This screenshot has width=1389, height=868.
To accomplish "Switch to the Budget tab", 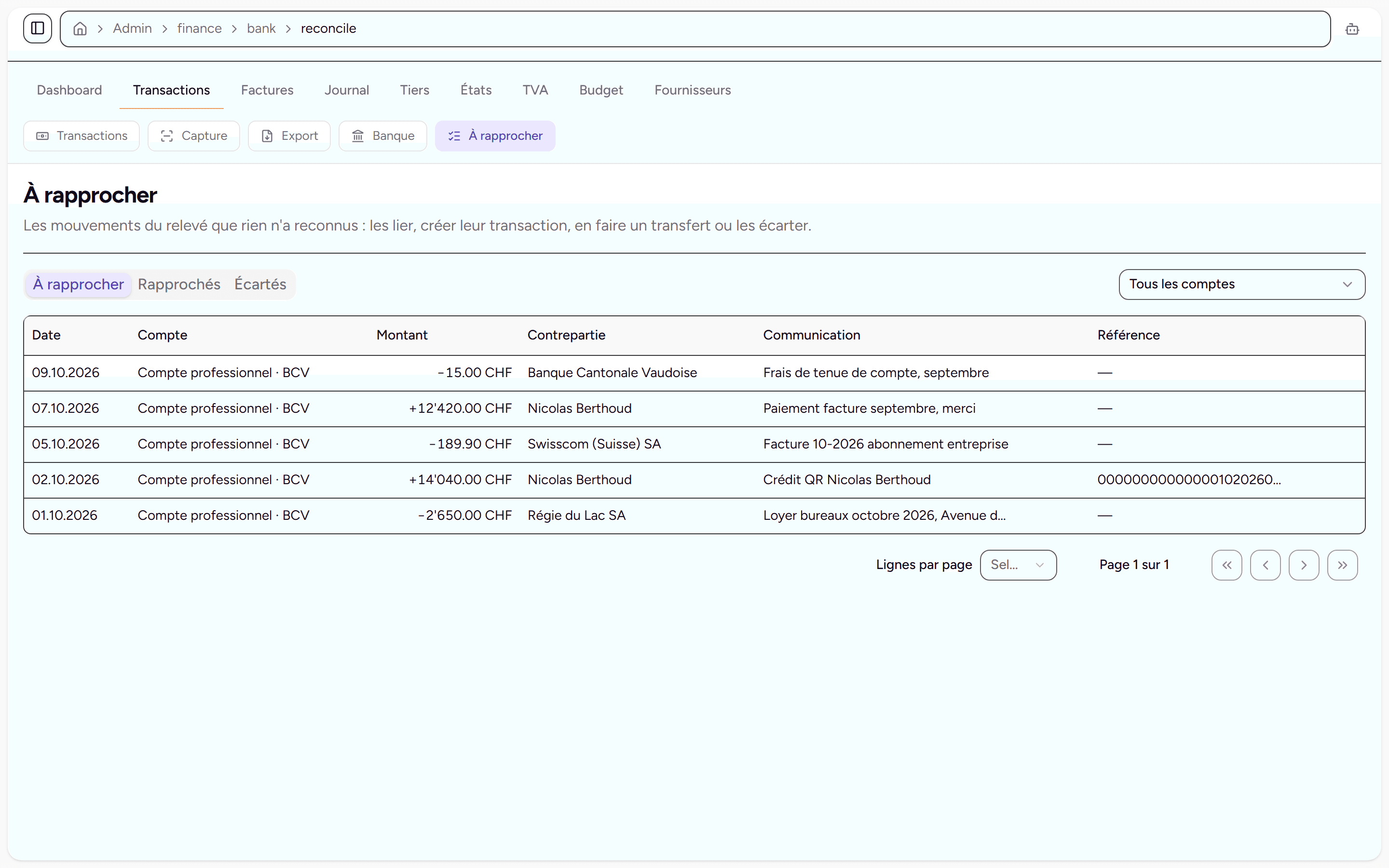I will [x=601, y=90].
